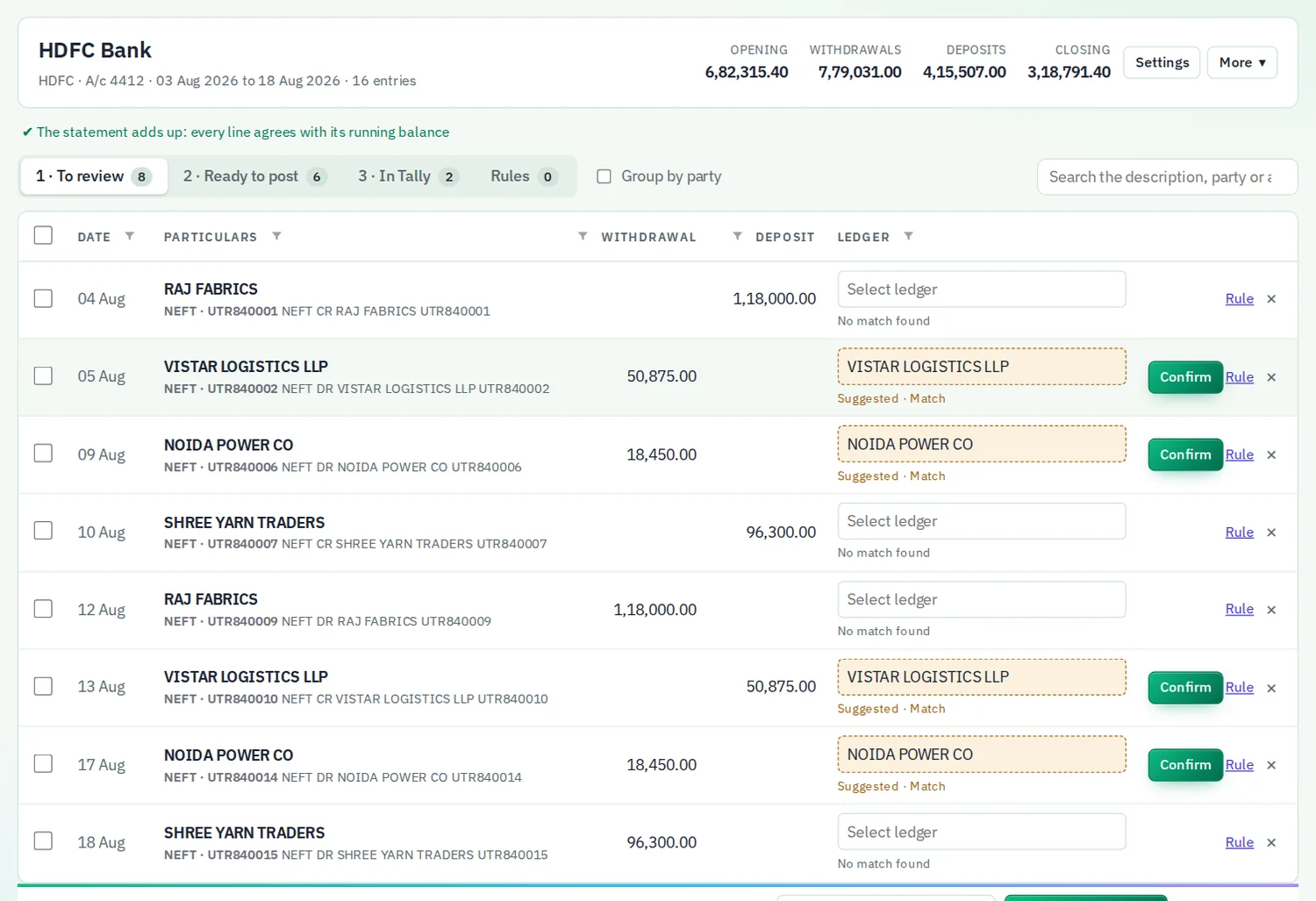1316x901 pixels.
Task: Select the 05 Aug VISTAR LOGISTICS checkbox
Action: (x=43, y=375)
